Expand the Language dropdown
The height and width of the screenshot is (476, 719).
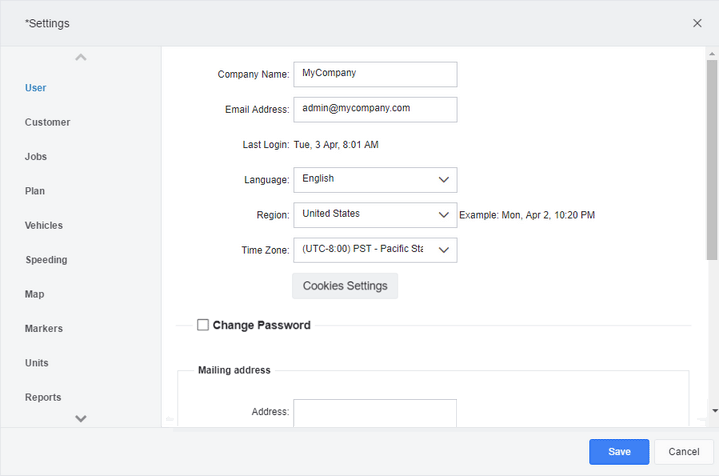[x=375, y=180]
